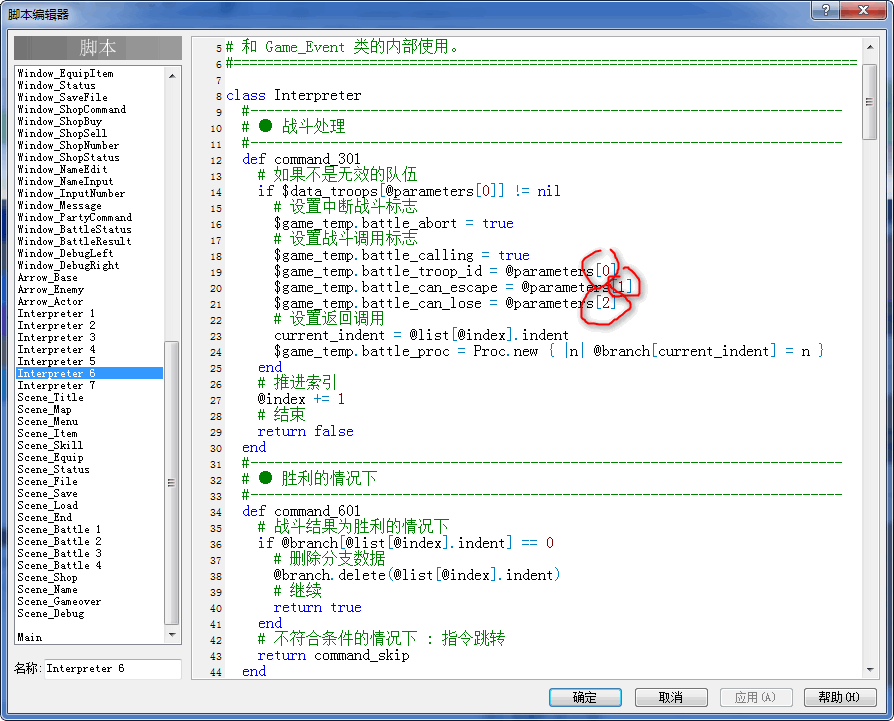This screenshot has width=894, height=721.
Task: Click the 取消 cancel button
Action: pyautogui.click(x=671, y=697)
